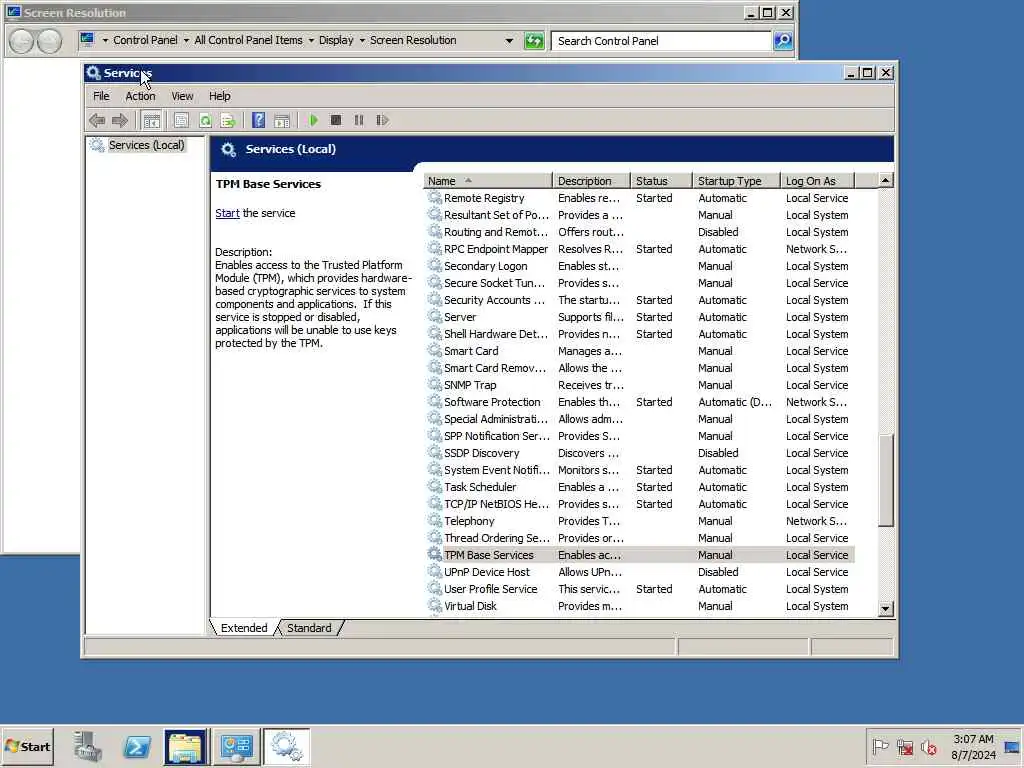The width and height of the screenshot is (1024, 768).
Task: Select the Server service row
Action: pos(639,317)
